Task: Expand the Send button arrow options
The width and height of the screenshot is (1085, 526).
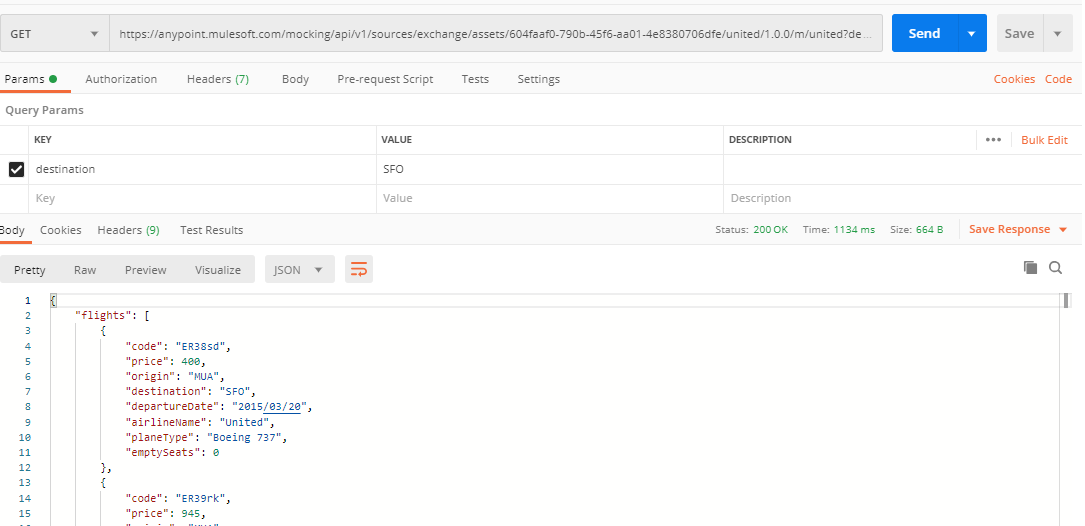Action: [971, 34]
